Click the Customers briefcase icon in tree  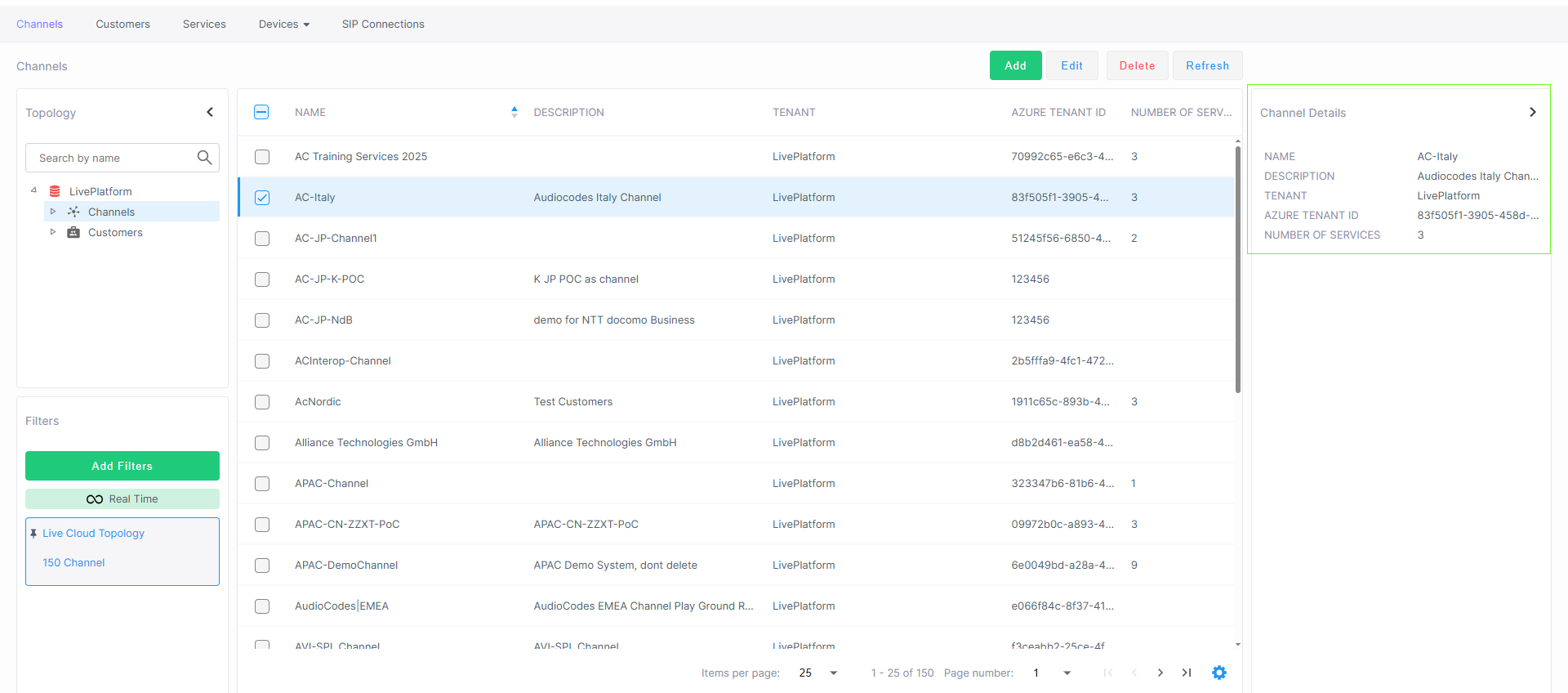(73, 233)
